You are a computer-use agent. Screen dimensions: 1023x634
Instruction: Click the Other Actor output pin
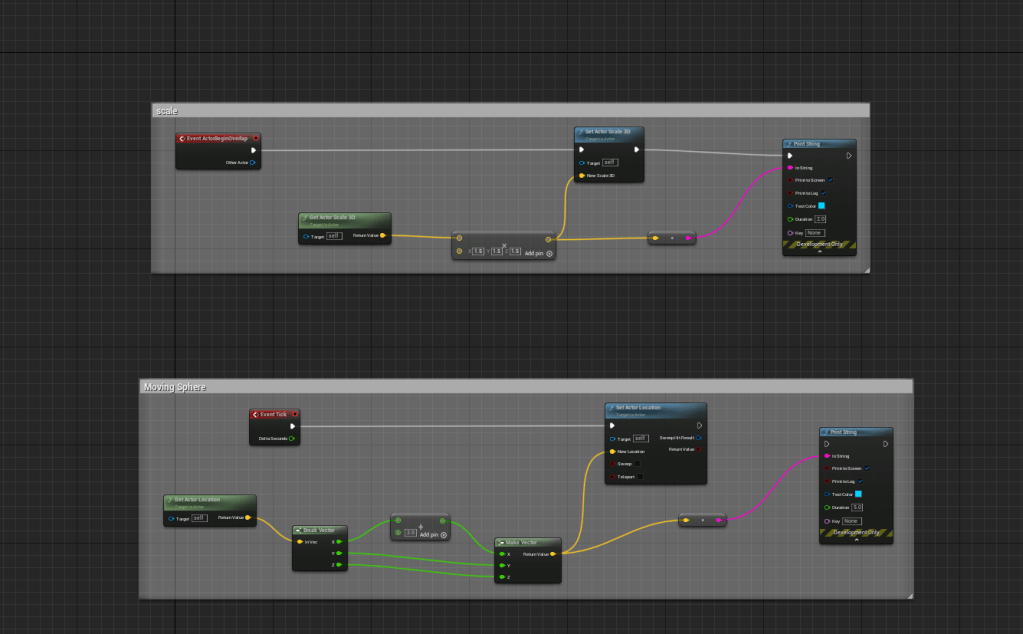pyautogui.click(x=254, y=162)
